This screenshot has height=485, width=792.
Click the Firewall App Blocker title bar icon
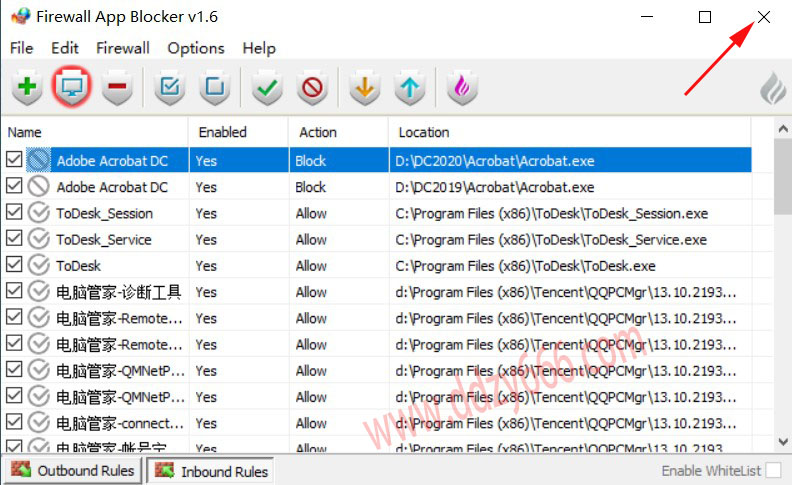pos(21,16)
